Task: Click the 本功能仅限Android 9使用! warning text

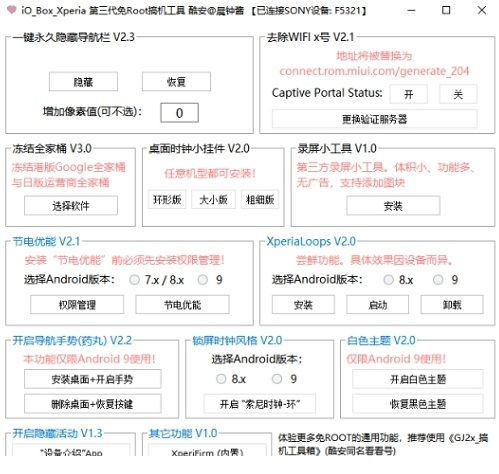Action: [89, 359]
